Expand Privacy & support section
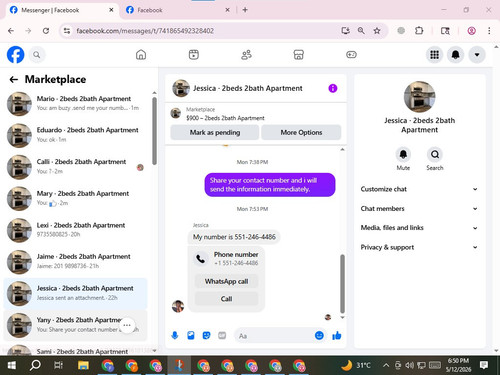Image resolution: width=500 pixels, height=375 pixels. click(x=419, y=247)
